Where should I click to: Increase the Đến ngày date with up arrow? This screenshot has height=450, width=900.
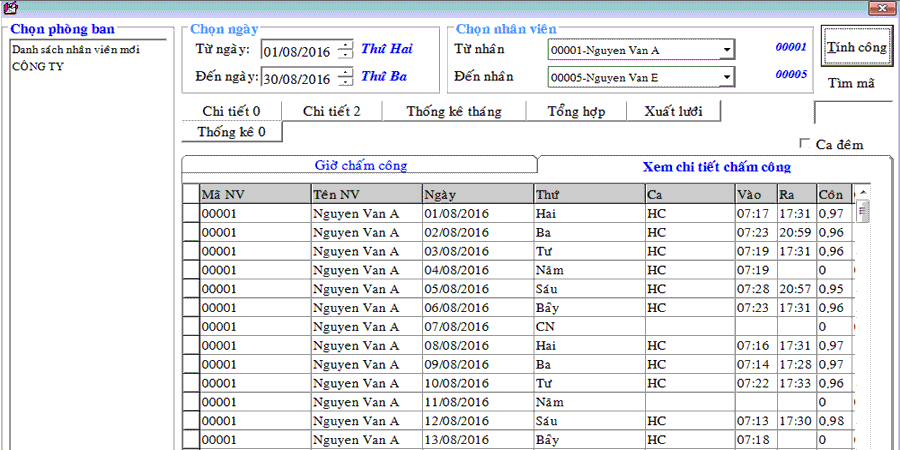[x=344, y=73]
